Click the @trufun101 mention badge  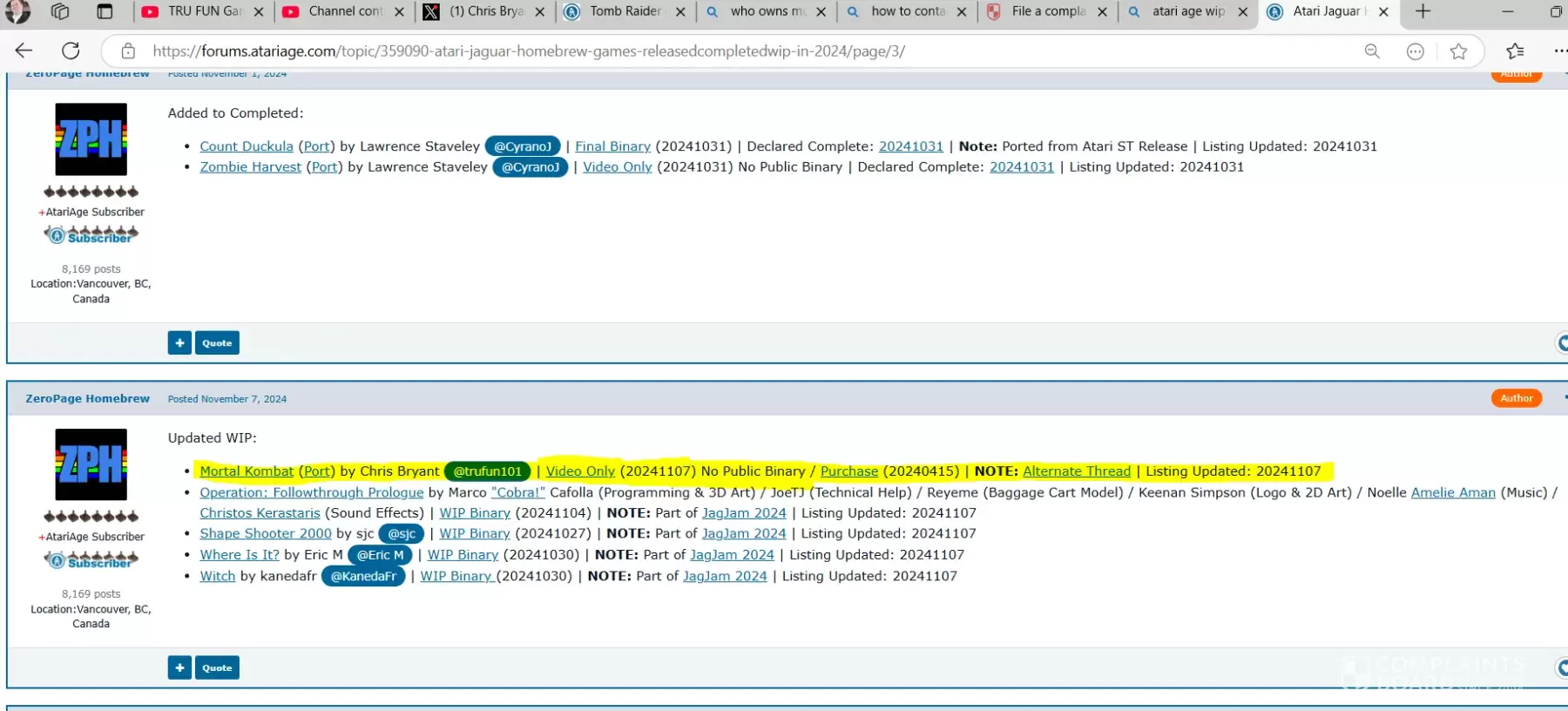(x=487, y=471)
